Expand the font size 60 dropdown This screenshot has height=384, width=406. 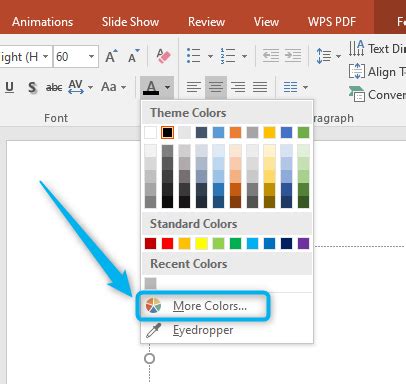(91, 57)
